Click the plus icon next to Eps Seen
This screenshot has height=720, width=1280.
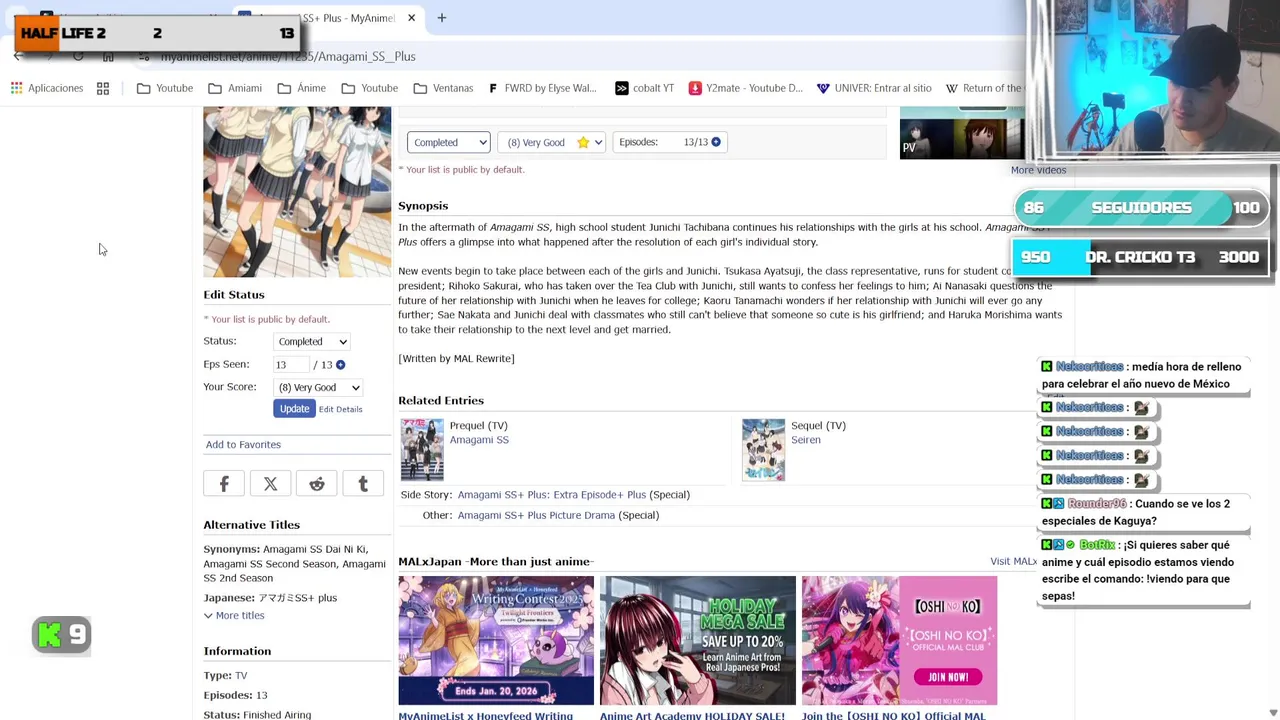coord(340,365)
